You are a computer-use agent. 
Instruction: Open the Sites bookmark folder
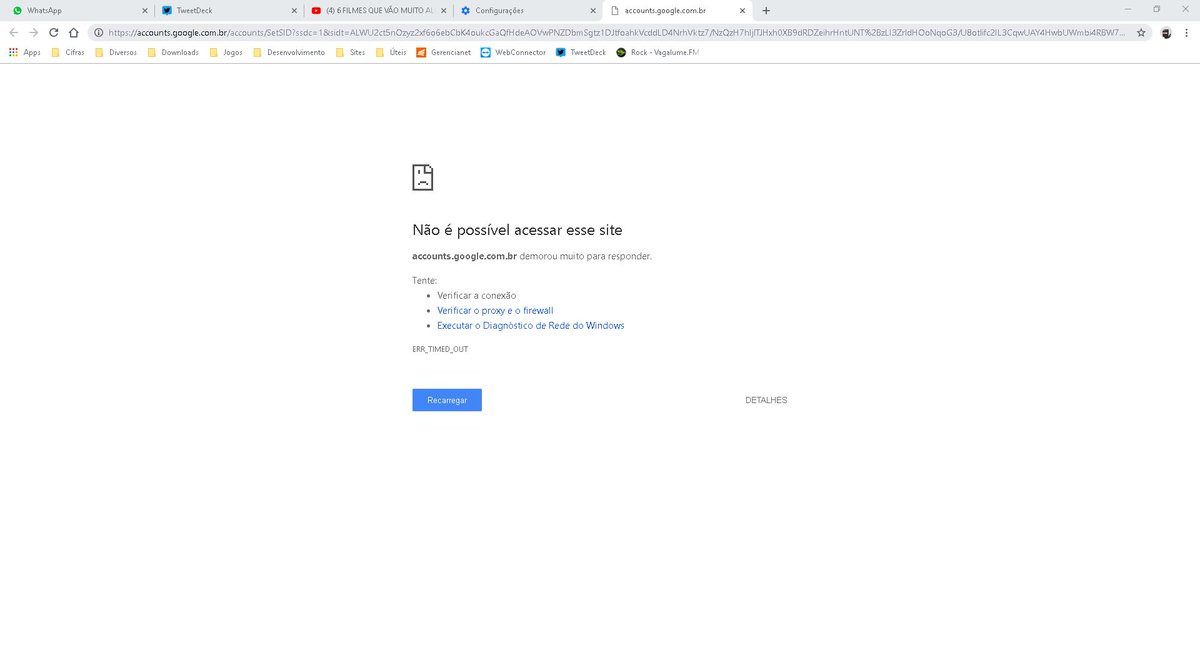pos(350,52)
